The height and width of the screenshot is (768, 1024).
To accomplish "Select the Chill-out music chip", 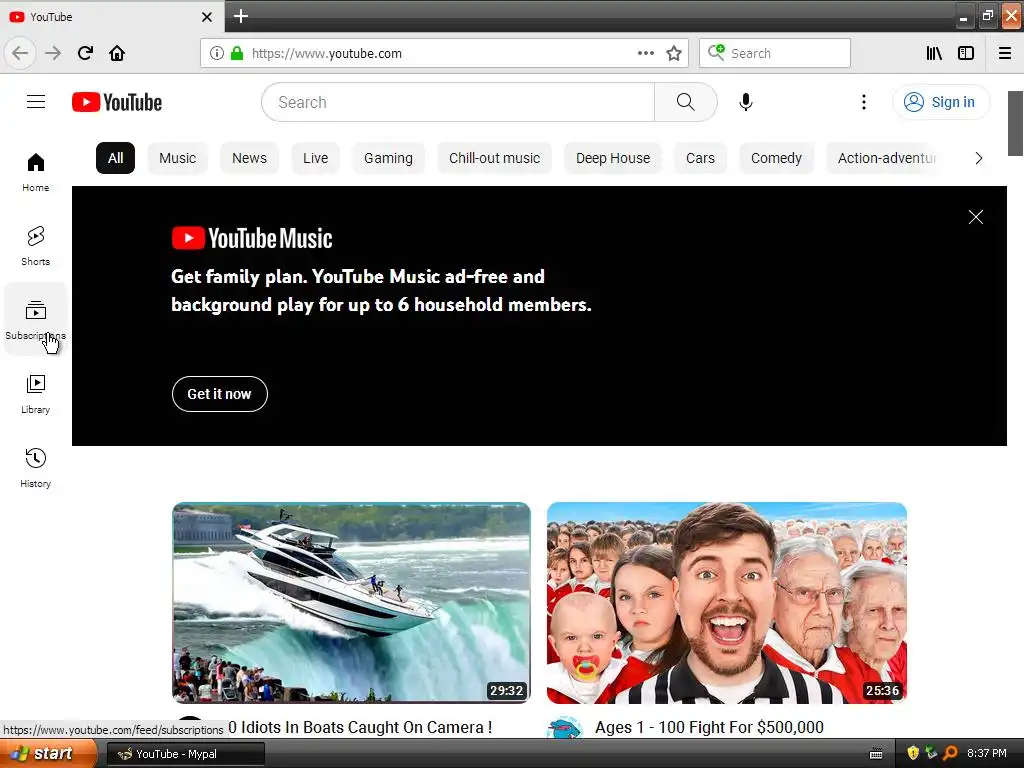I will (494, 158).
